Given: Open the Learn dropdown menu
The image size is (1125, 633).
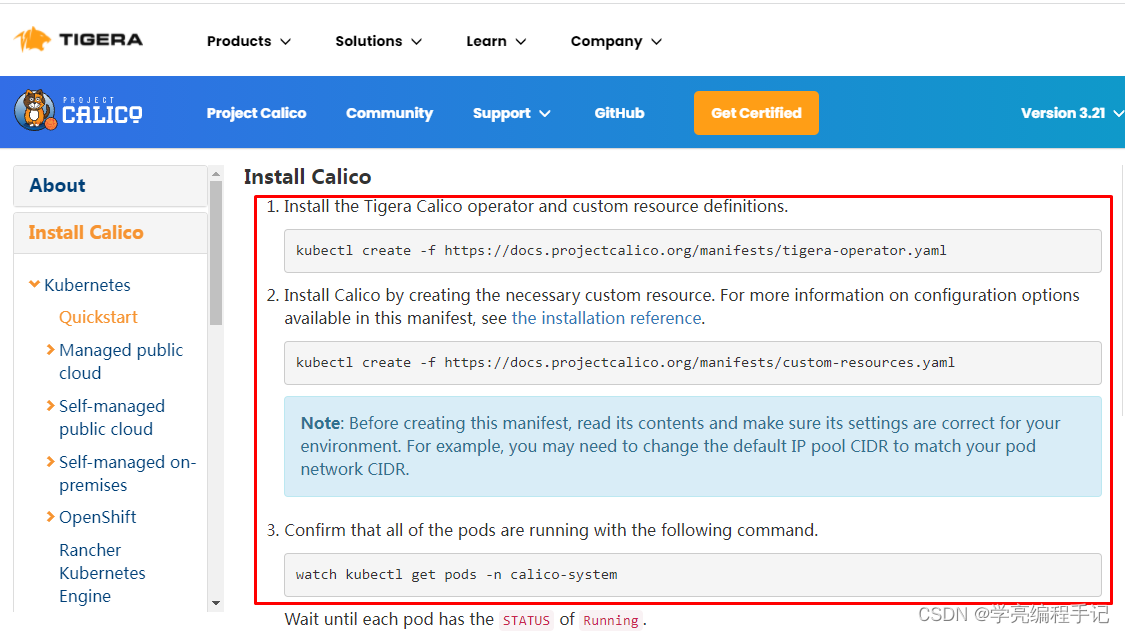Looking at the screenshot, I should pyautogui.click(x=496, y=41).
